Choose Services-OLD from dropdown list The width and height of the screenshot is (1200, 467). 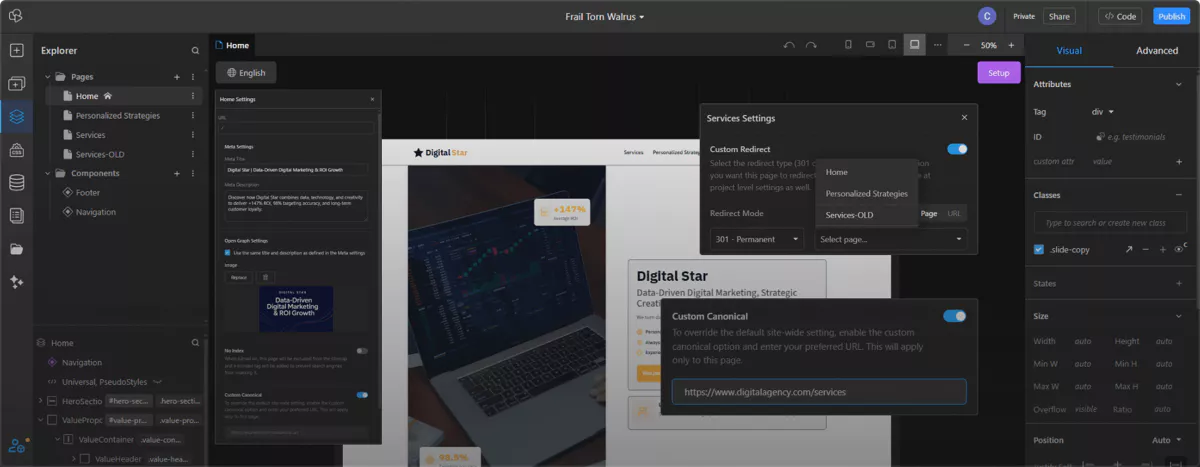[866, 215]
